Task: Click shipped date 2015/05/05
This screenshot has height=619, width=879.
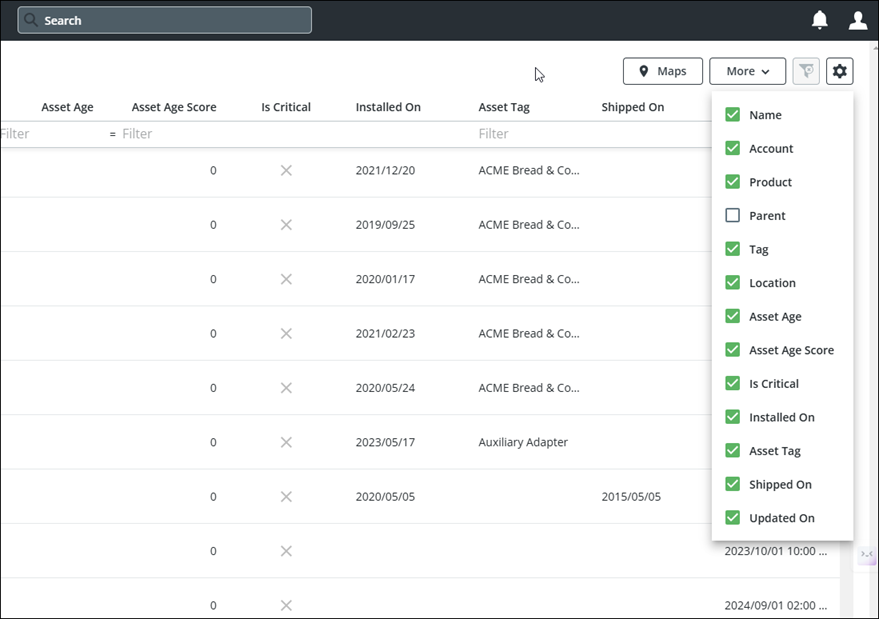Action: (631, 497)
